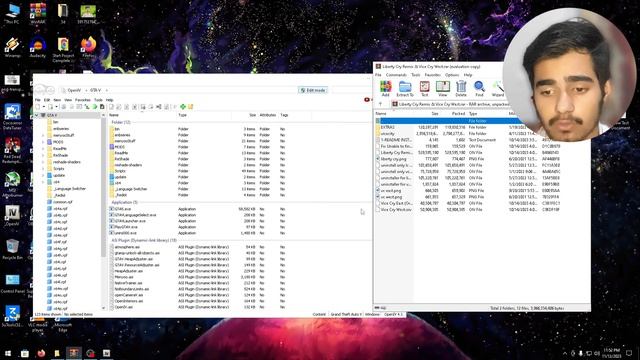Viewport: 640px width, 360px height.
Task: Click the Windows Start button
Action: point(8,353)
